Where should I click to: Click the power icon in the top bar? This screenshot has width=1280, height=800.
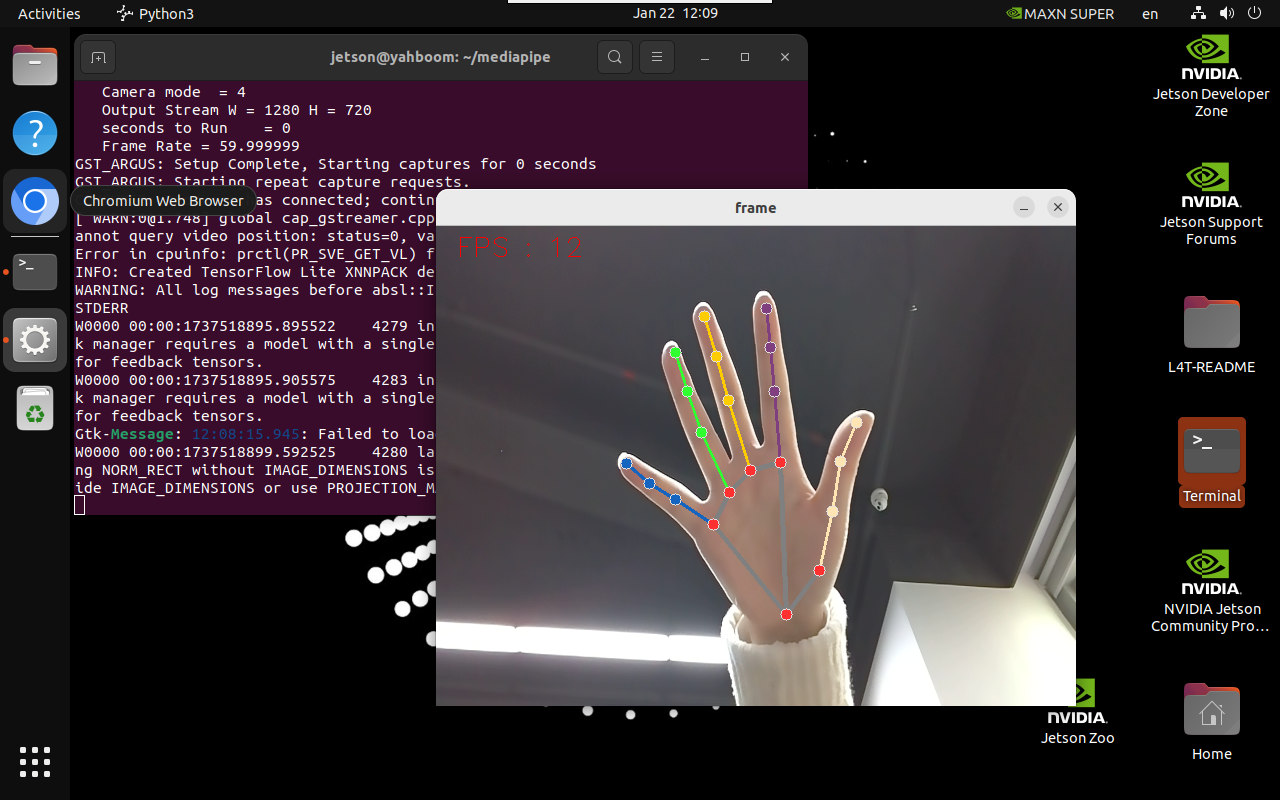(x=1255, y=14)
